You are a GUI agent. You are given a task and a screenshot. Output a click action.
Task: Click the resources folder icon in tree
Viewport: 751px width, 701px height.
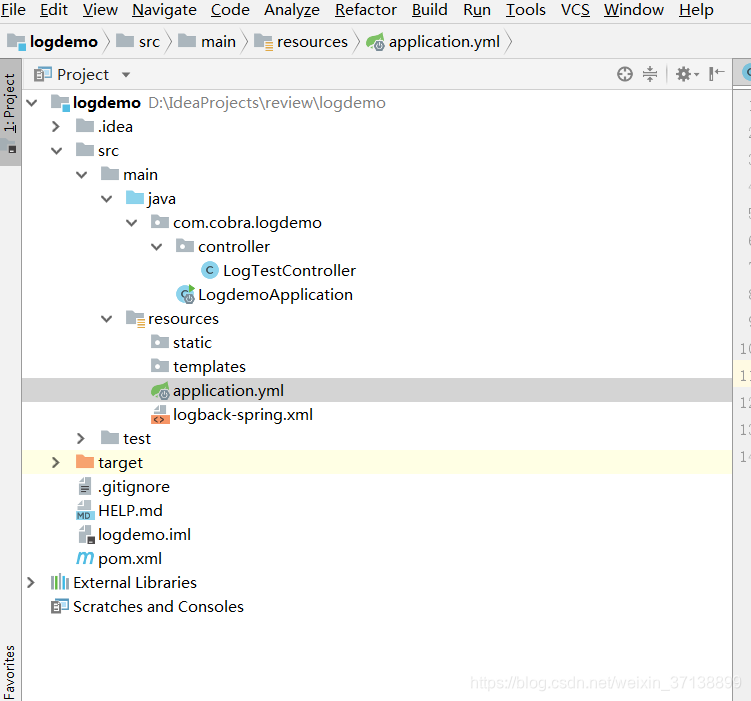tap(135, 319)
